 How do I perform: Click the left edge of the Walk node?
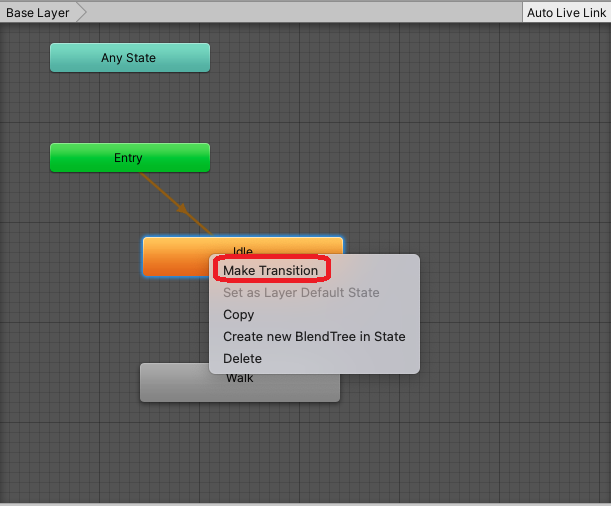[x=145, y=383]
